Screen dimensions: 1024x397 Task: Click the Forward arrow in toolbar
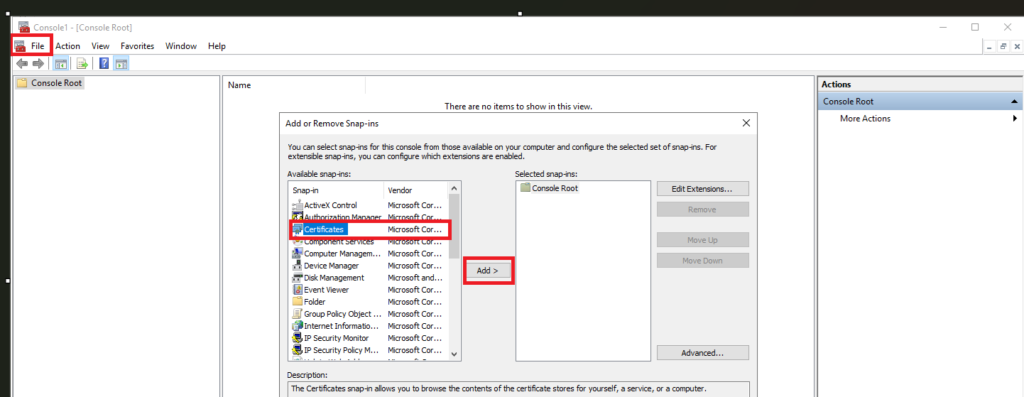tap(38, 63)
